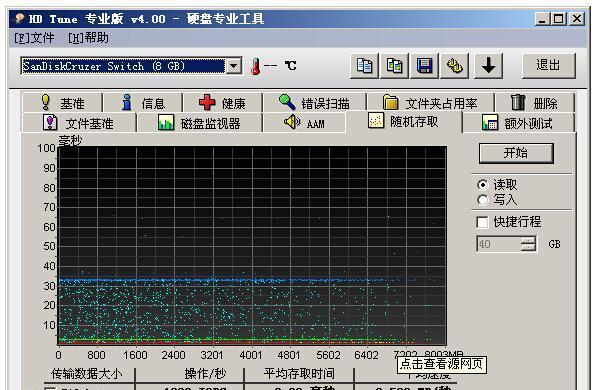Click the HD Tune title bar app icon
Screen dimensions: 598x390
[x=19, y=18]
